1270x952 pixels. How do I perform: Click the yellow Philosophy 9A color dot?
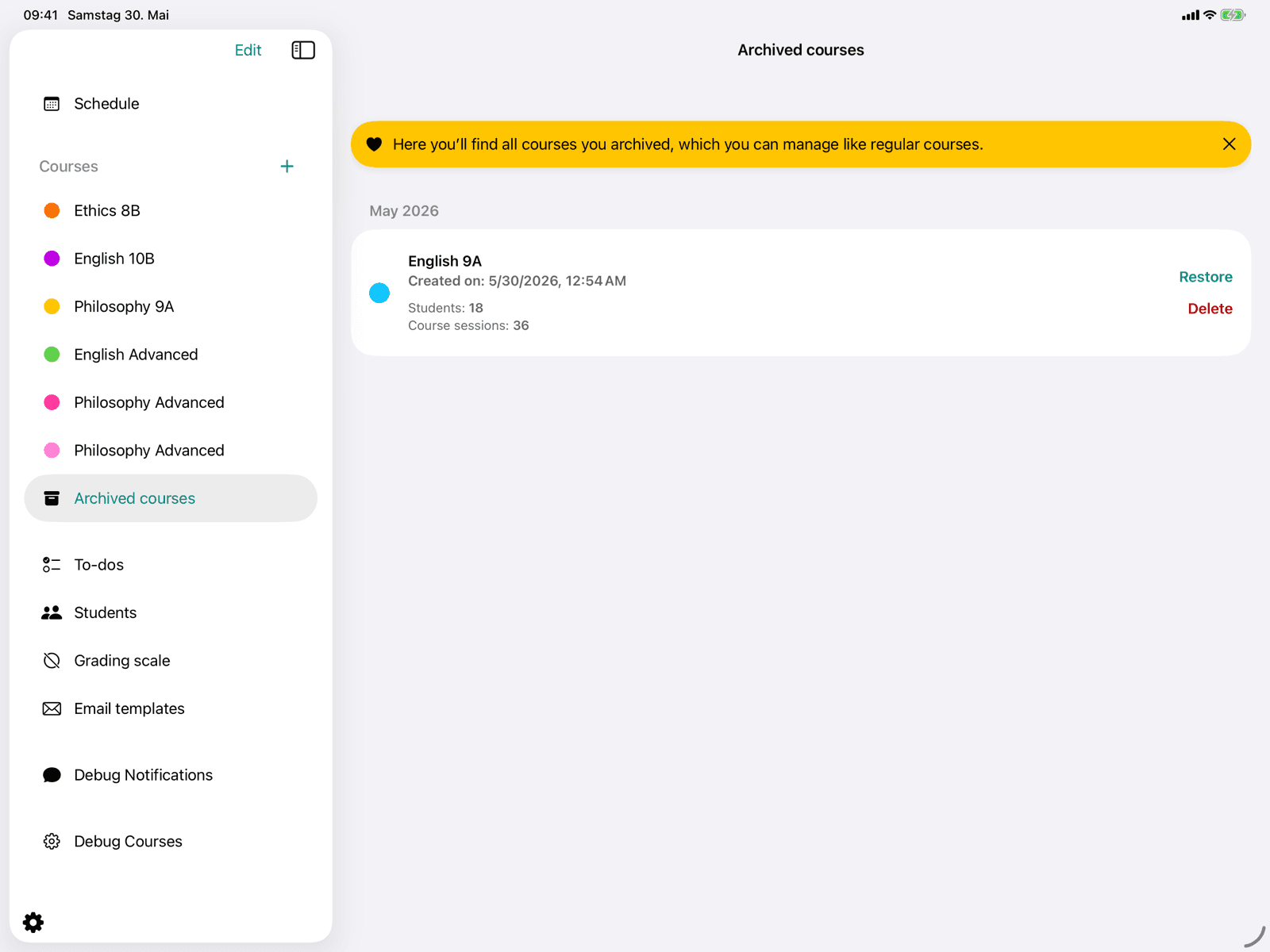coord(52,306)
